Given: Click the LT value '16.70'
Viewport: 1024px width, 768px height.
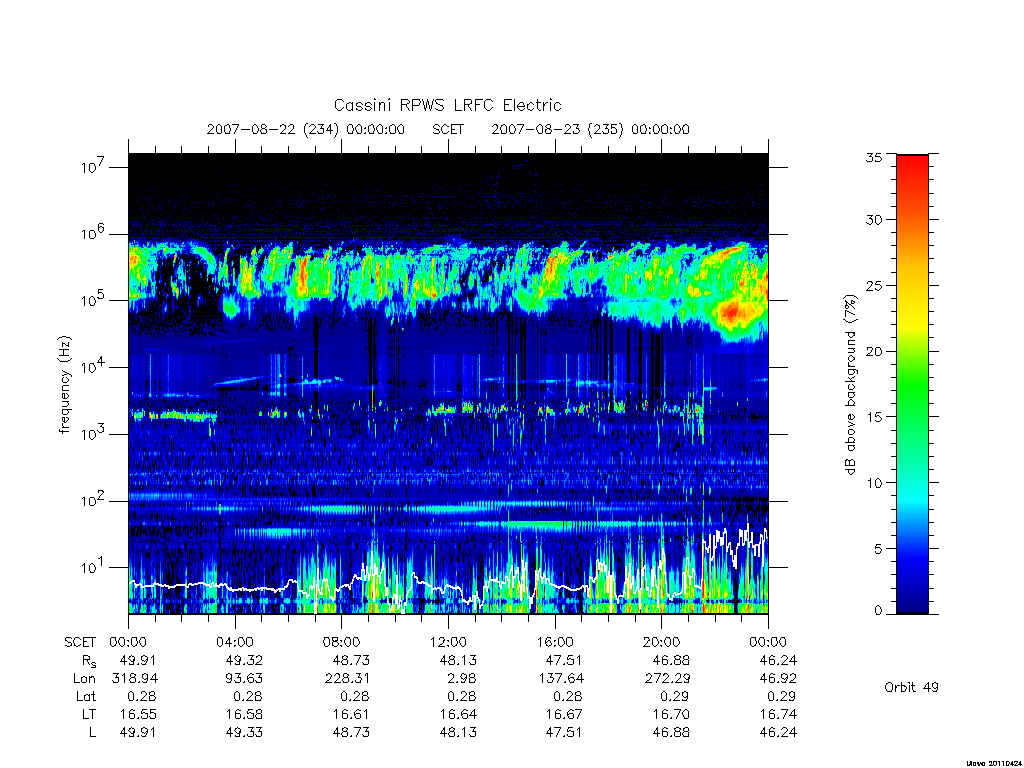Looking at the screenshot, I should (x=671, y=714).
